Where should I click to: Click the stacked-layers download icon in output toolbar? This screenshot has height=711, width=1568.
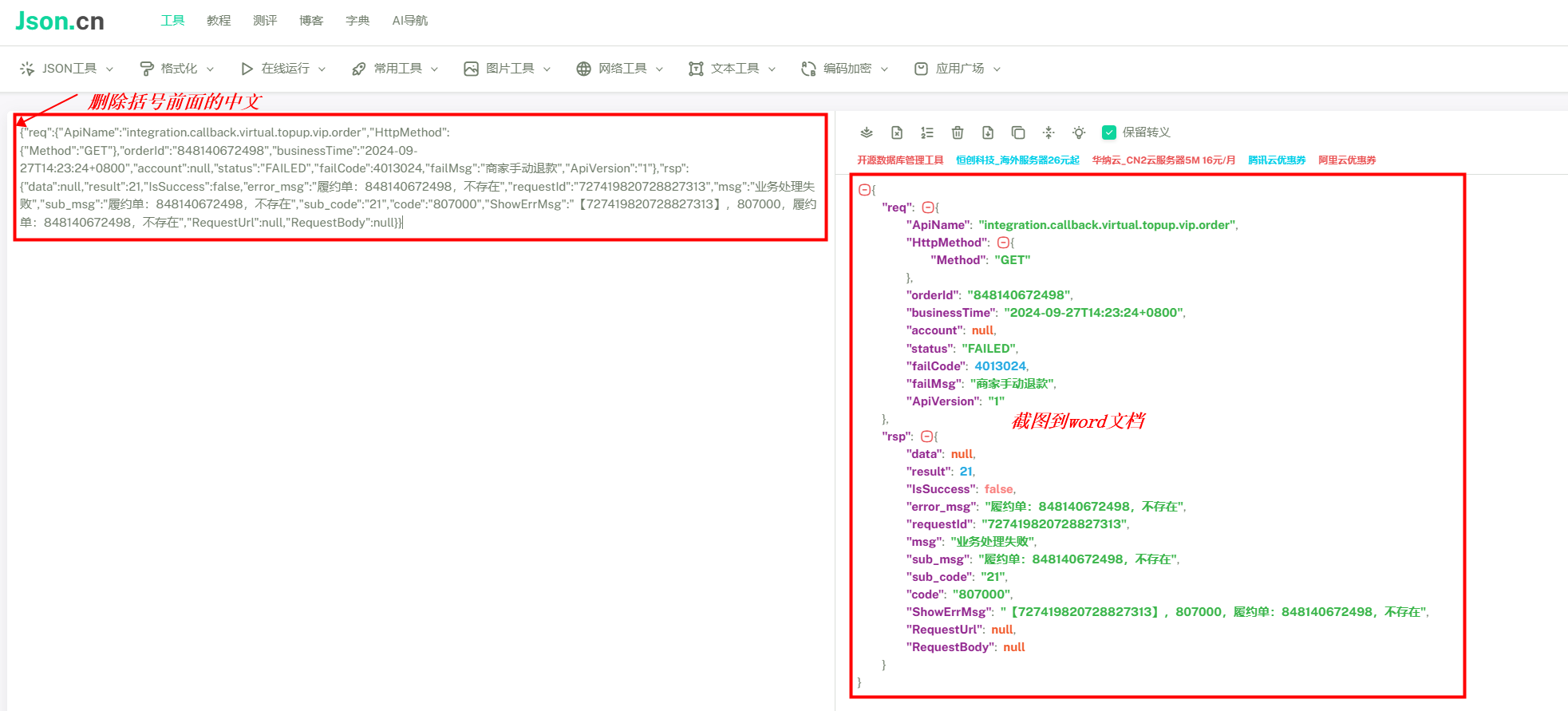(x=867, y=132)
